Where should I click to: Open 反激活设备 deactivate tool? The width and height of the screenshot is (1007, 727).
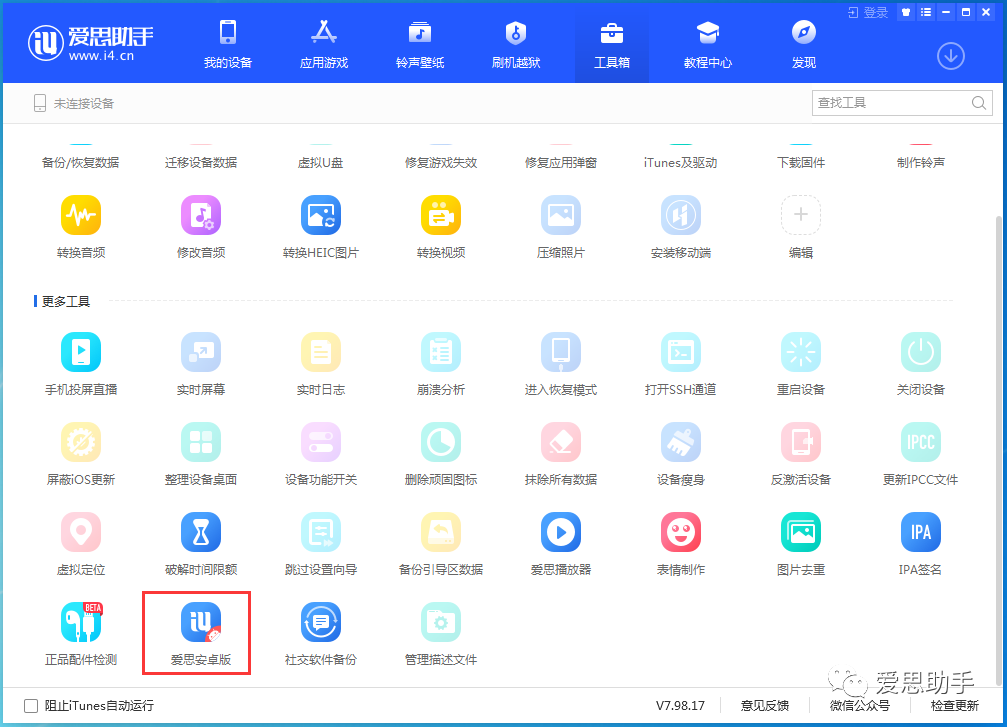[801, 442]
